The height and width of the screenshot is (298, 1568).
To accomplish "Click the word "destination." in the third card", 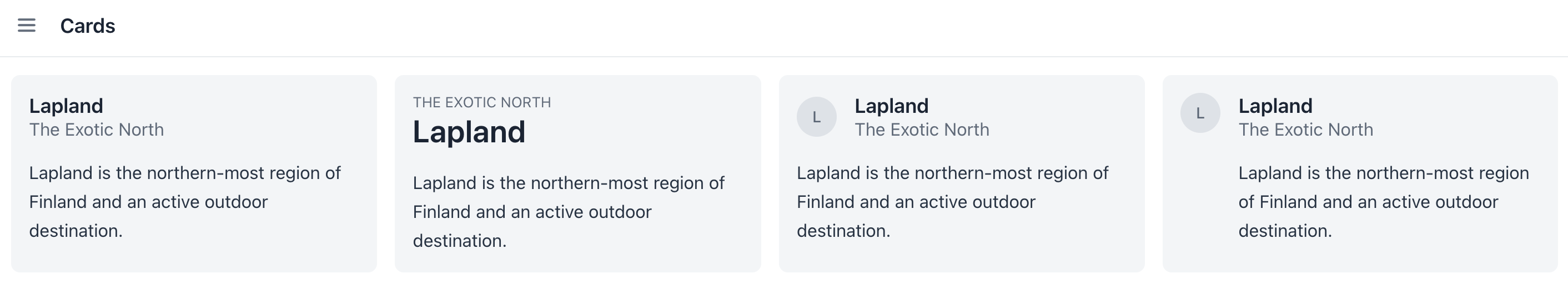I will (843, 231).
